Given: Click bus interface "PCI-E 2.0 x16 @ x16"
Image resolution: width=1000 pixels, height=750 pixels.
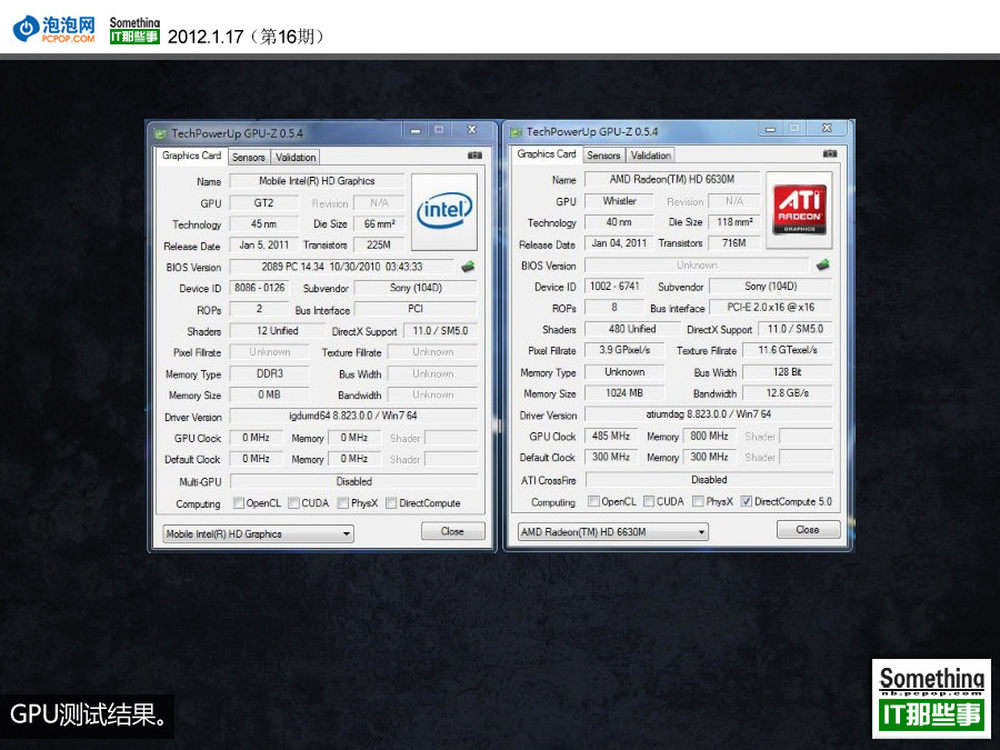Looking at the screenshot, I should coord(770,307).
